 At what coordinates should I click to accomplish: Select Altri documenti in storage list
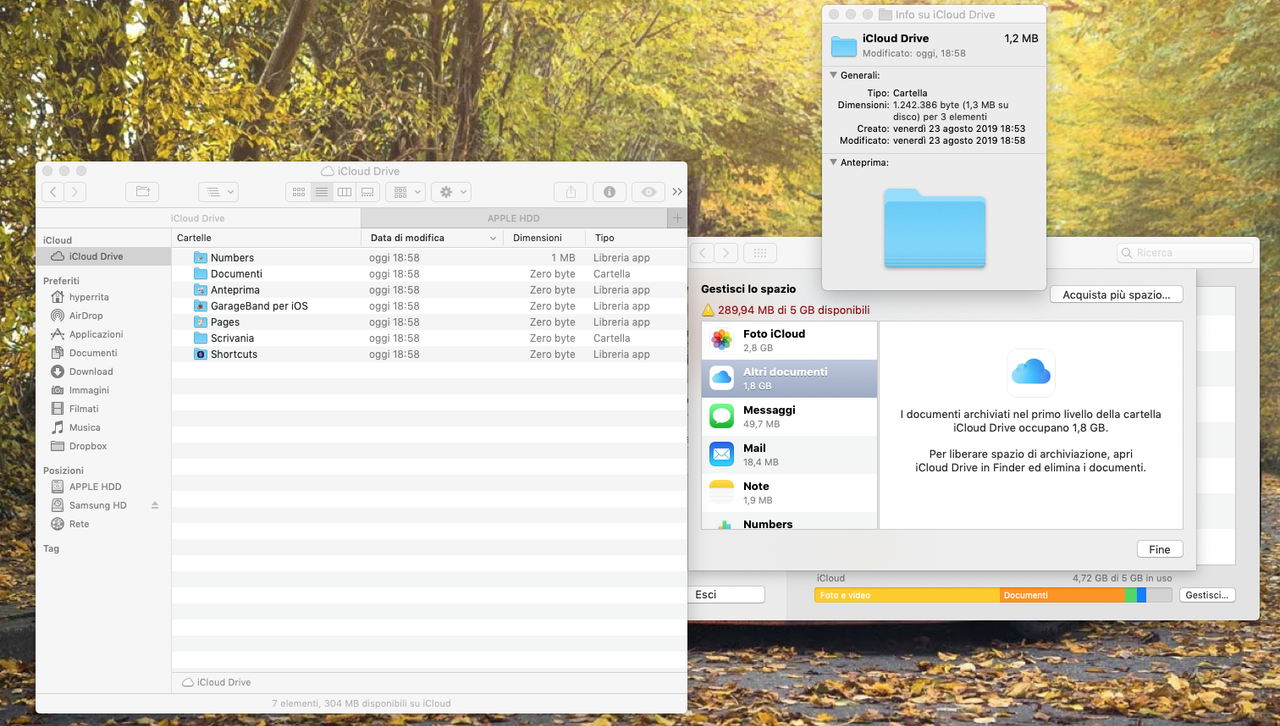click(x=789, y=378)
